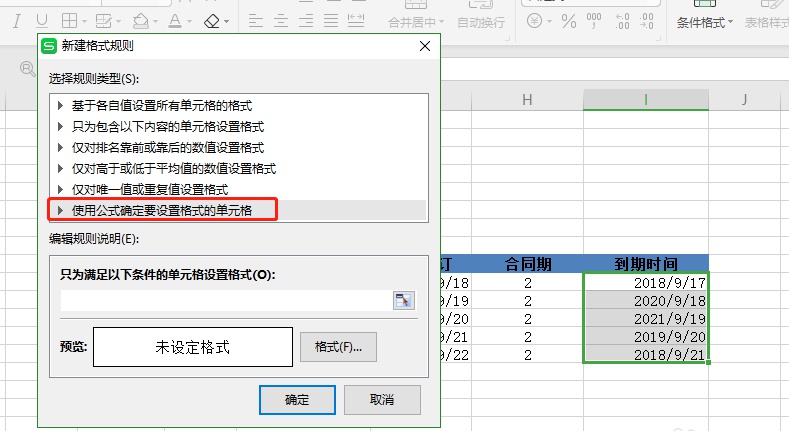Click the fill color bucket icon
The height and width of the screenshot is (431, 789).
pos(140,21)
